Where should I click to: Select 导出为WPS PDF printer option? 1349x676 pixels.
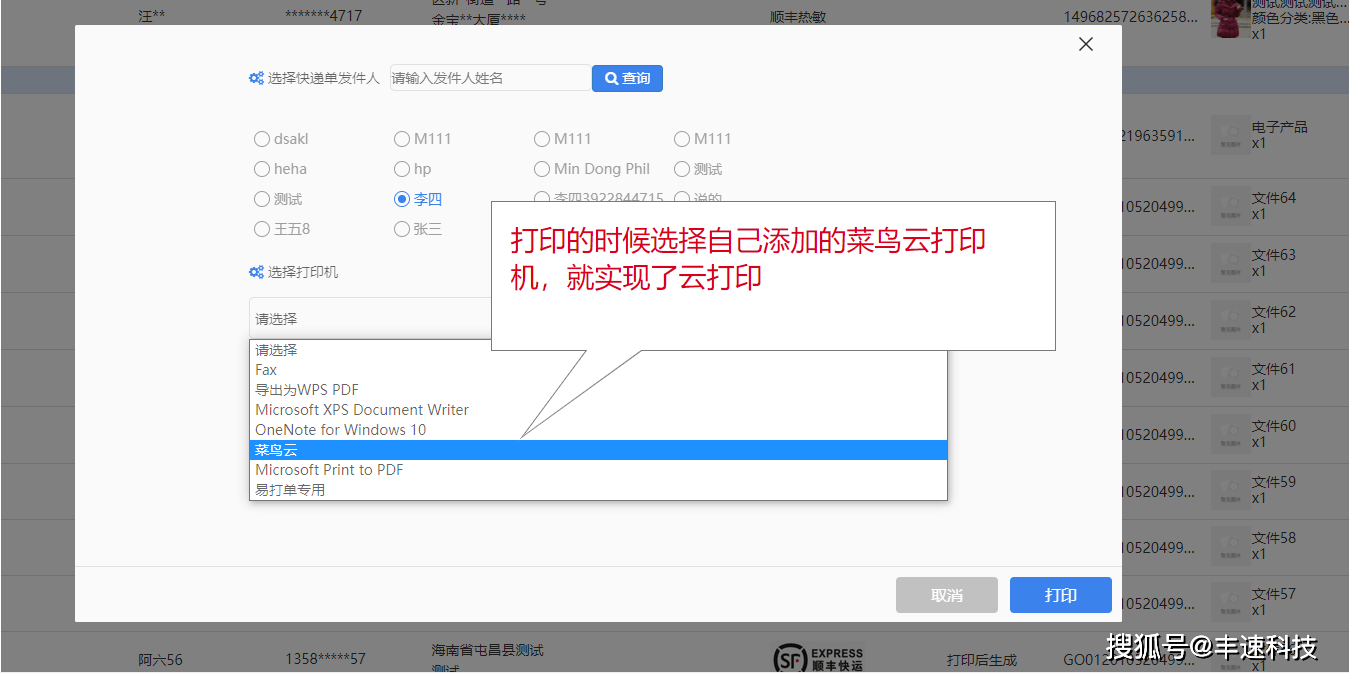598,390
